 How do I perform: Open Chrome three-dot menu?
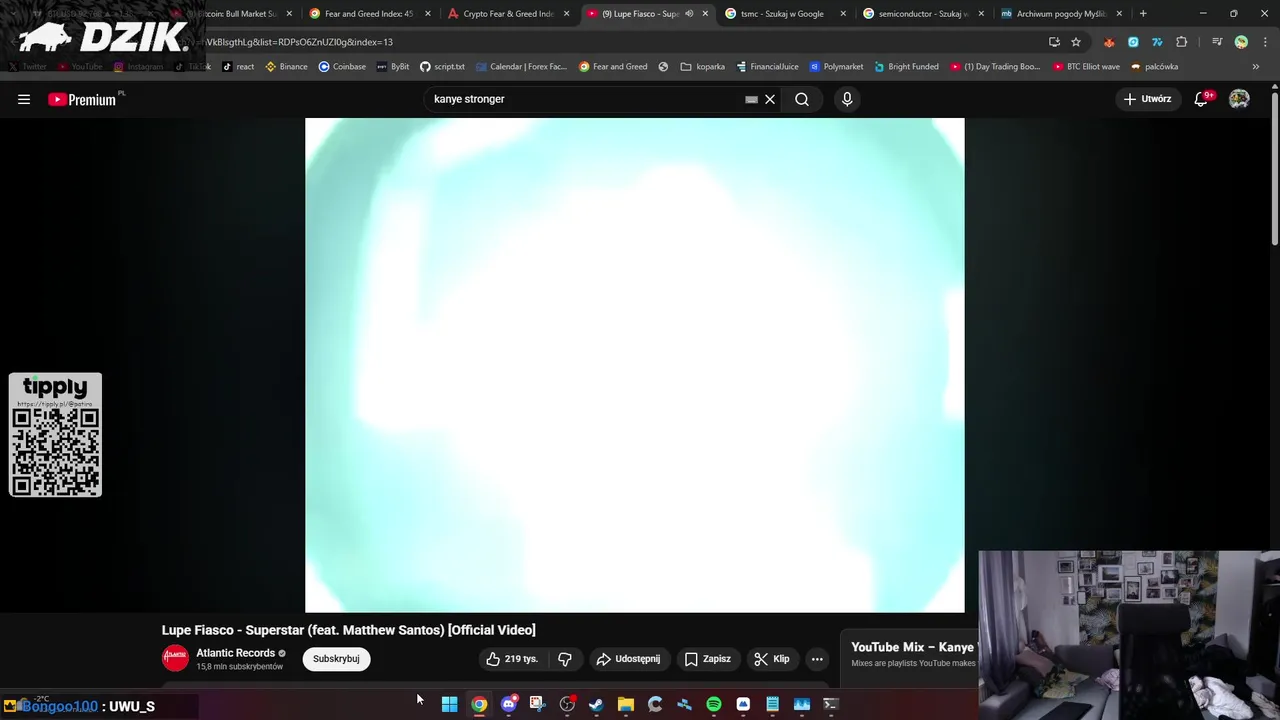pos(1265,42)
